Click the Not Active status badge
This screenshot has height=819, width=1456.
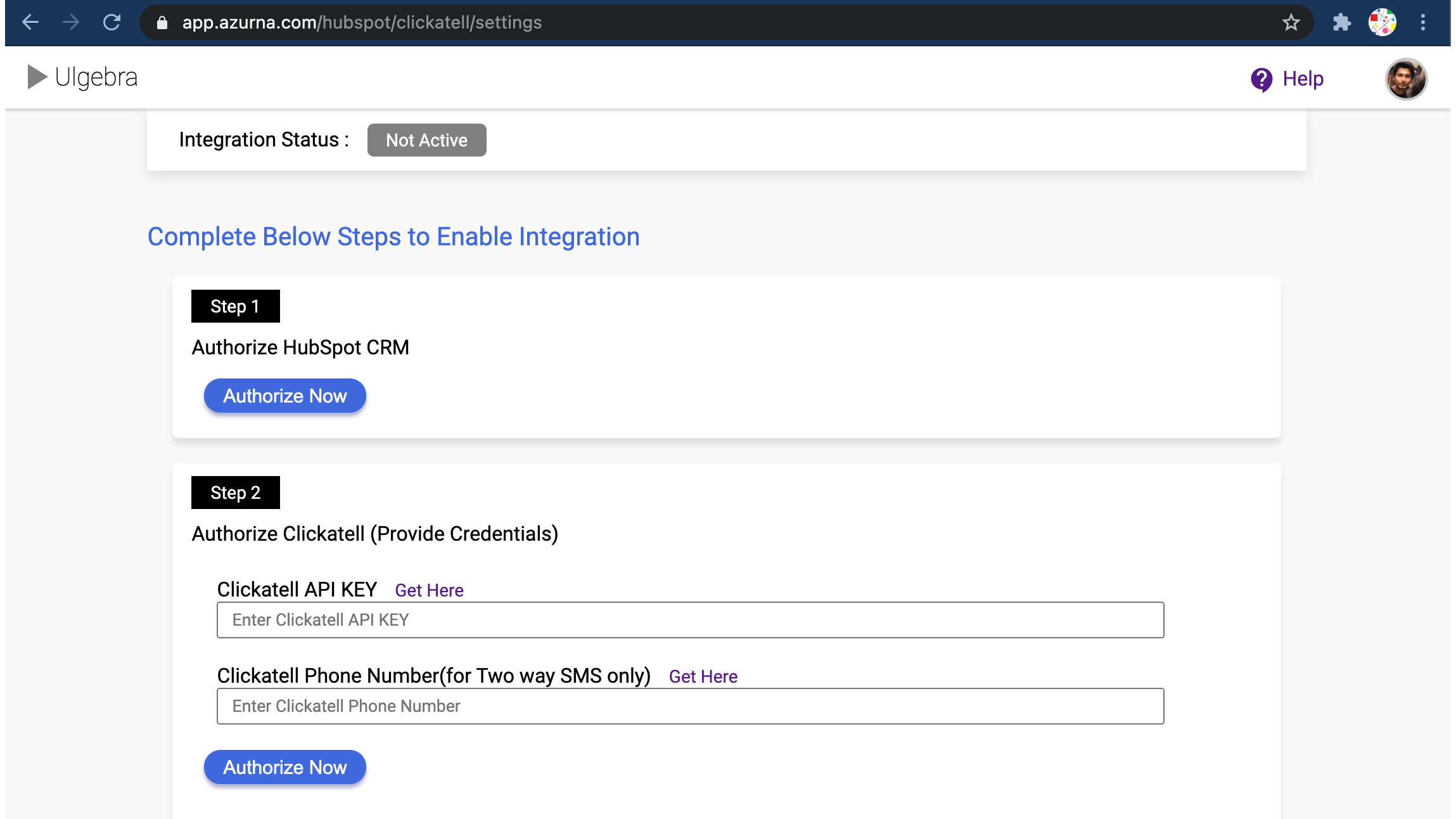(426, 140)
